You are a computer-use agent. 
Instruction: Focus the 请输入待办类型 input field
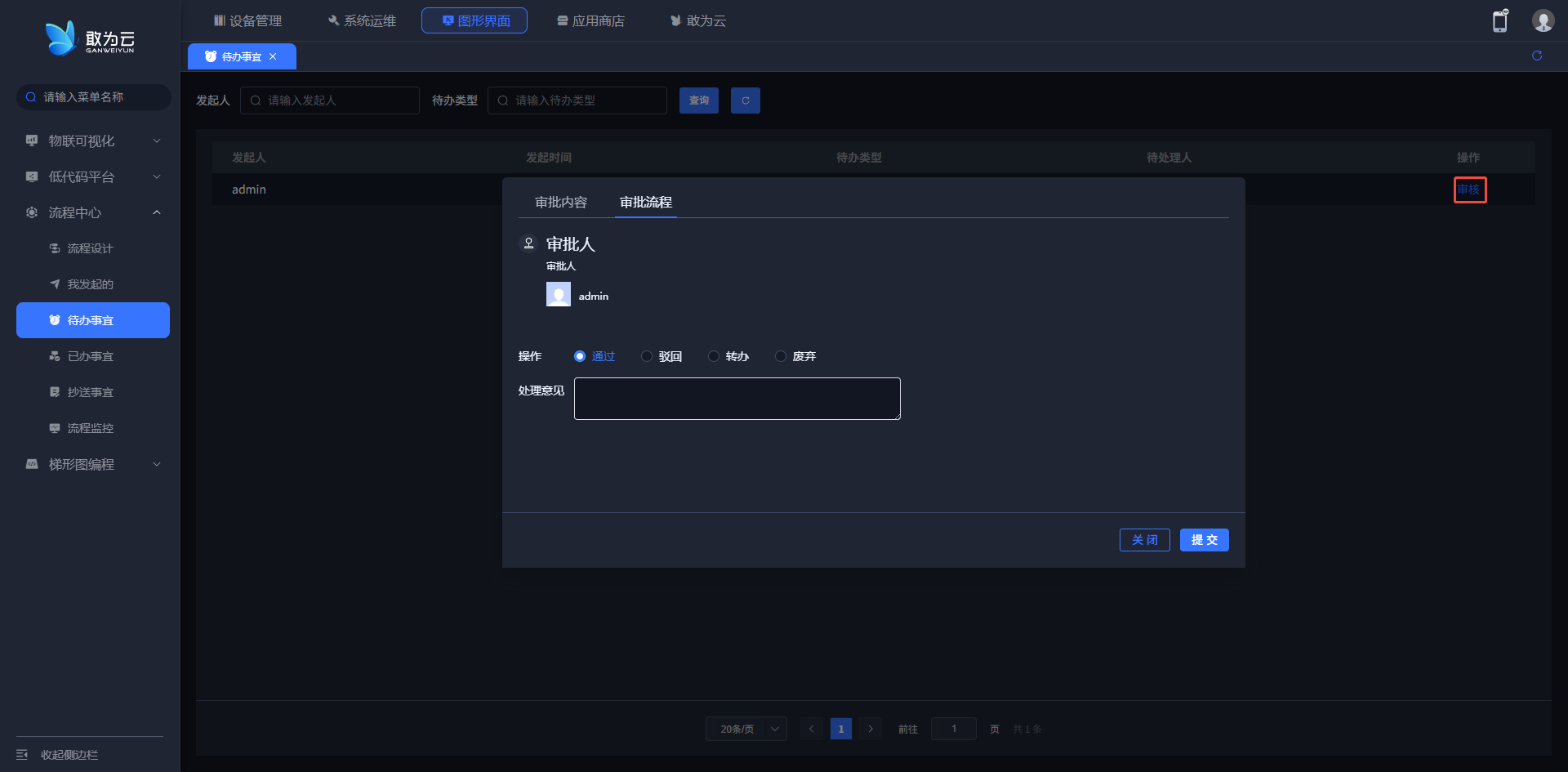577,100
